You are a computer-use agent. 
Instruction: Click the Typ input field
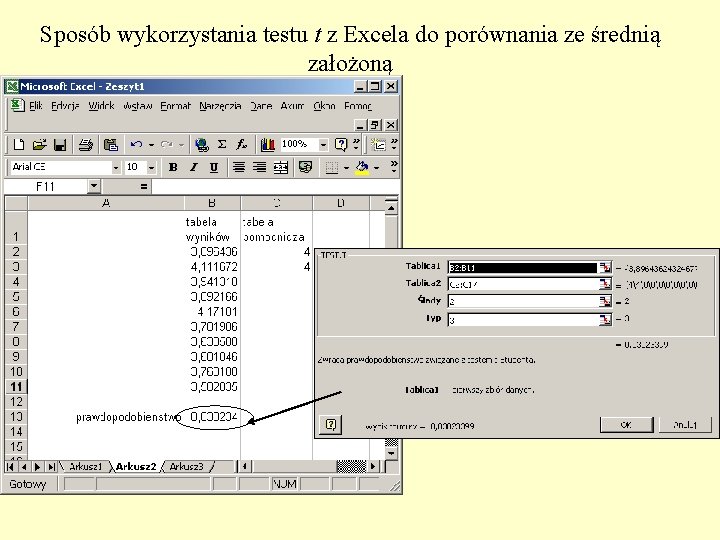point(523,319)
